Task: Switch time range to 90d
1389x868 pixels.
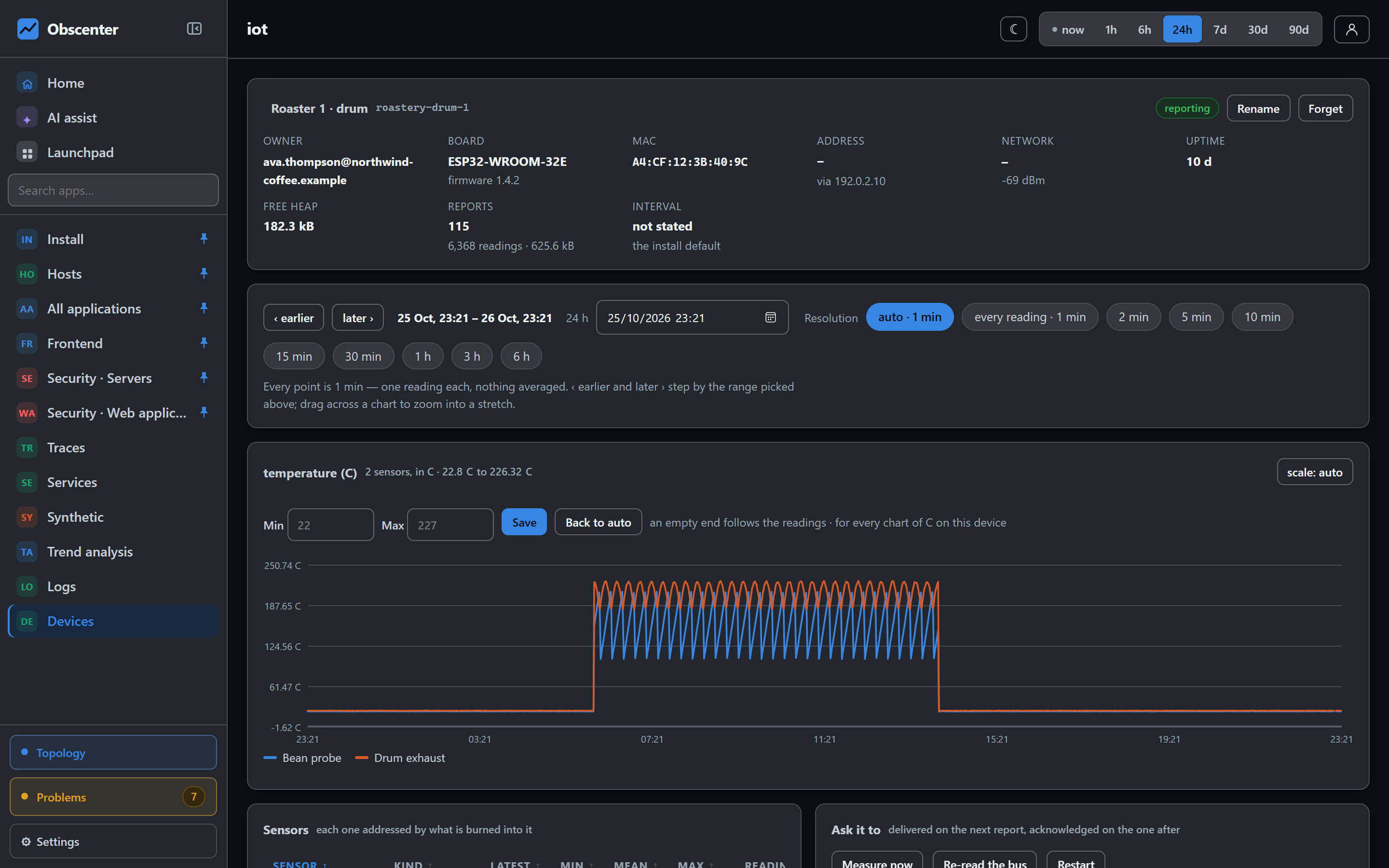Action: [x=1298, y=29]
